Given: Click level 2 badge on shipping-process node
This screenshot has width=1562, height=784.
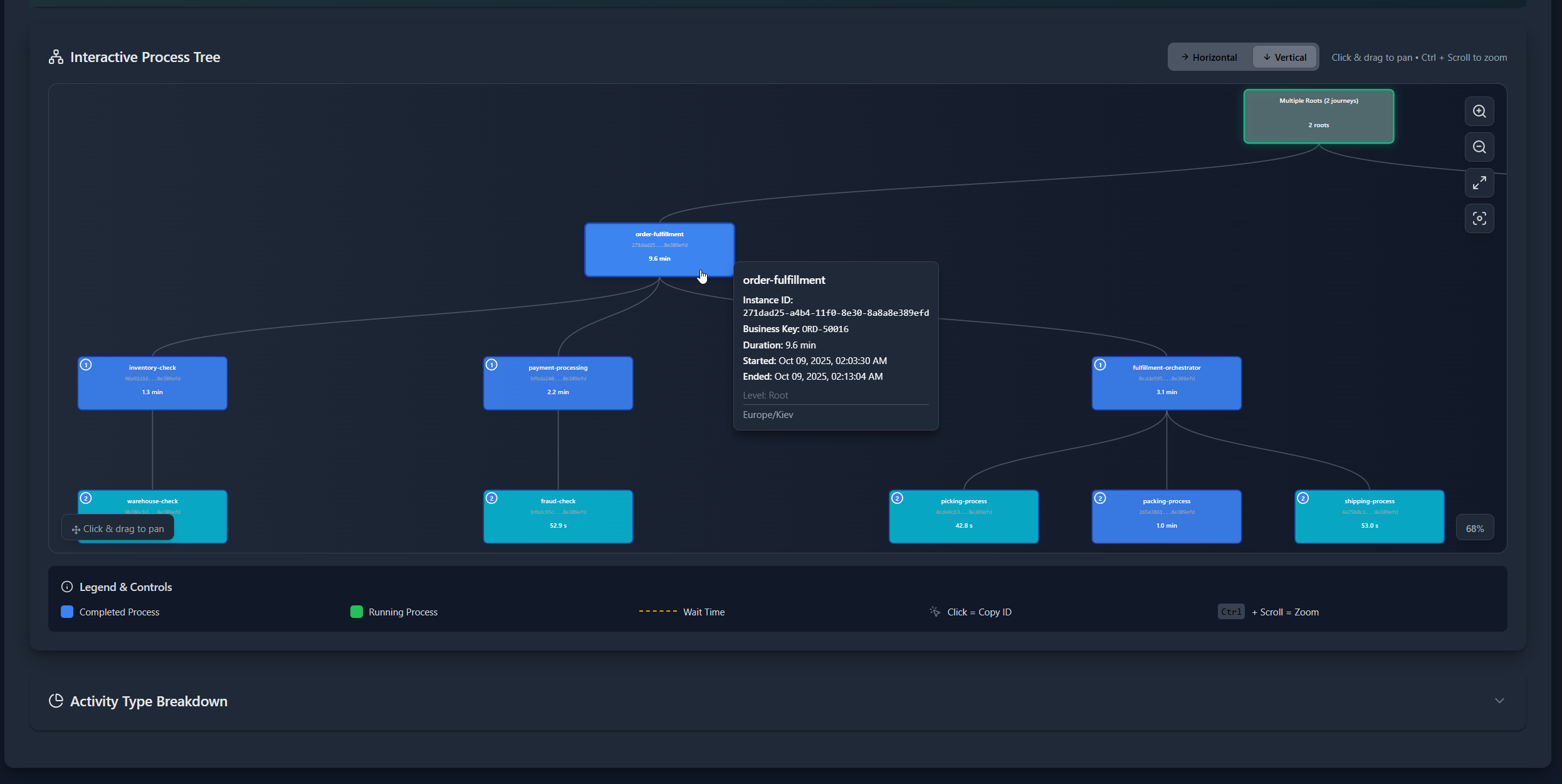Looking at the screenshot, I should [1303, 498].
